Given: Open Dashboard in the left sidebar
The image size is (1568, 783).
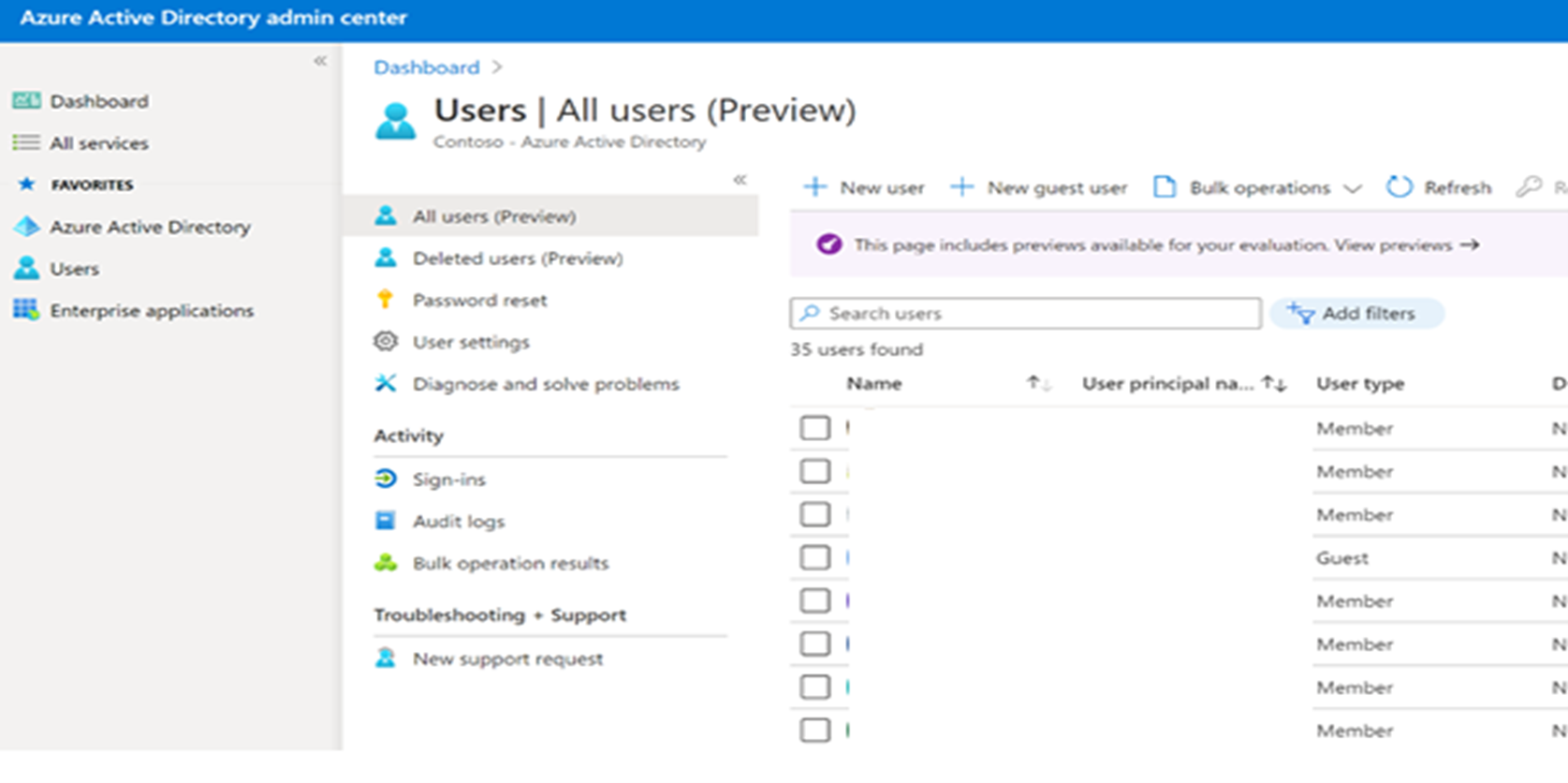Looking at the screenshot, I should 98,101.
